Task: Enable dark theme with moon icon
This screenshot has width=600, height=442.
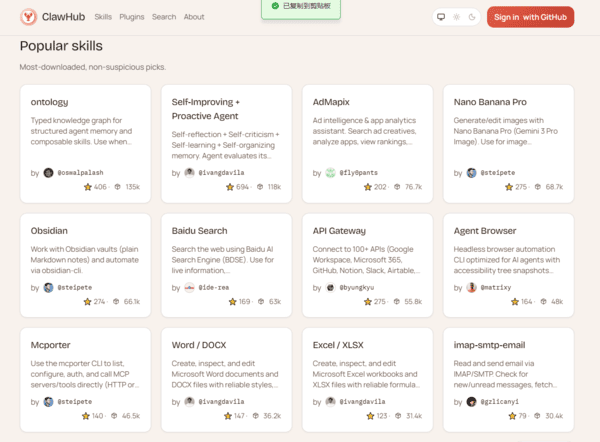Action: click(x=471, y=17)
